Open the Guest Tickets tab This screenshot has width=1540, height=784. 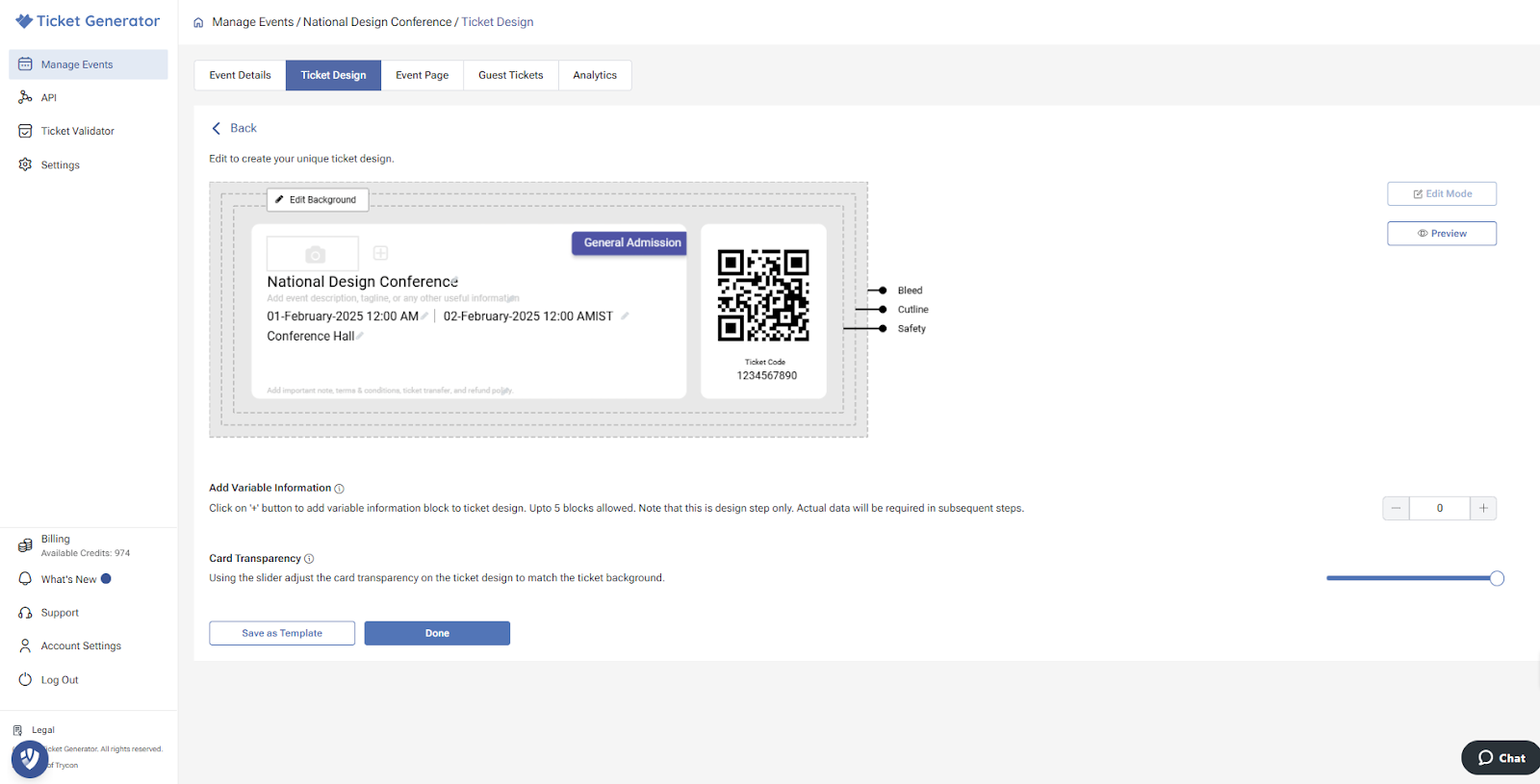511,75
